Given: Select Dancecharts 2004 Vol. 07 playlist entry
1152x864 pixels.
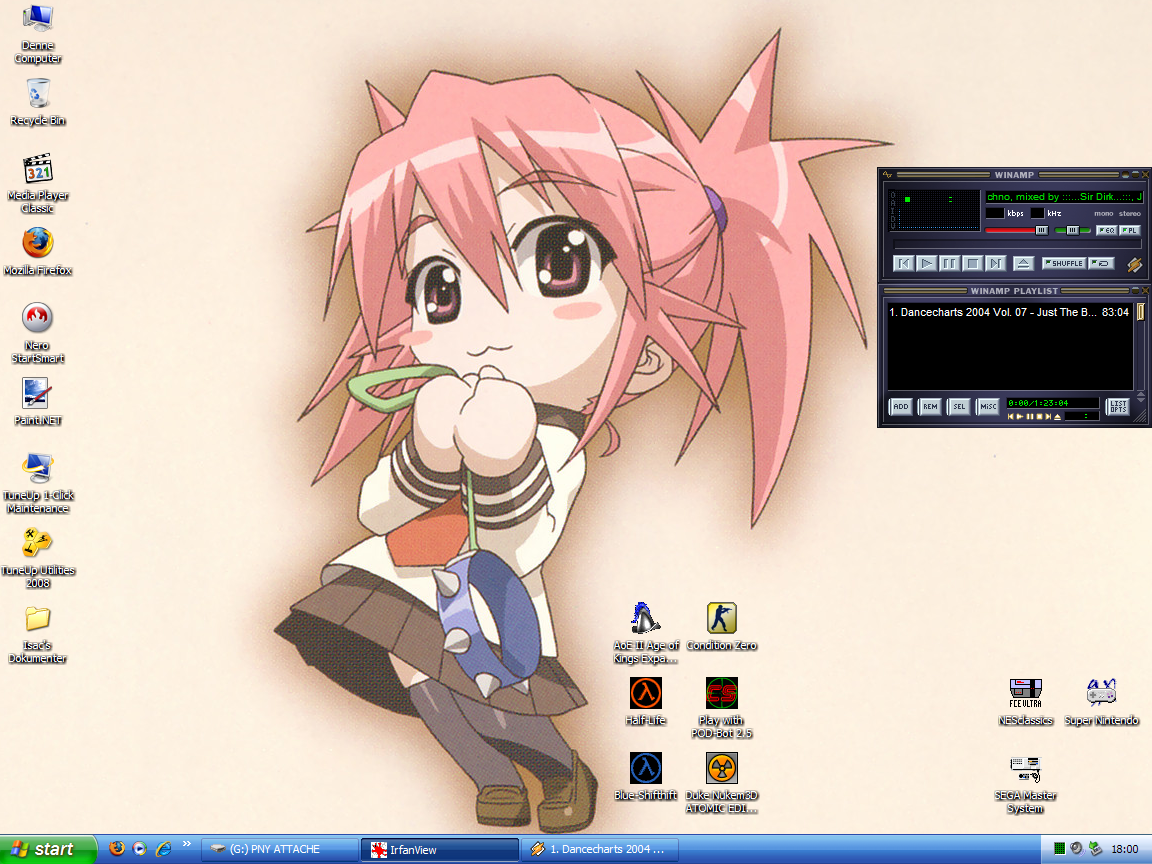Looking at the screenshot, I should 1009,312.
